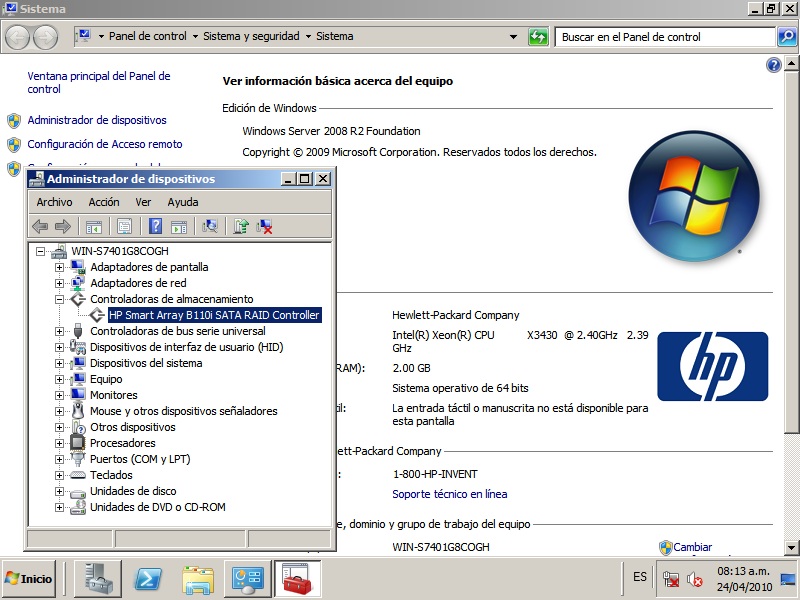Image resolution: width=800 pixels, height=600 pixels.
Task: Click the ES language indicator on taskbar
Action: coord(640,577)
